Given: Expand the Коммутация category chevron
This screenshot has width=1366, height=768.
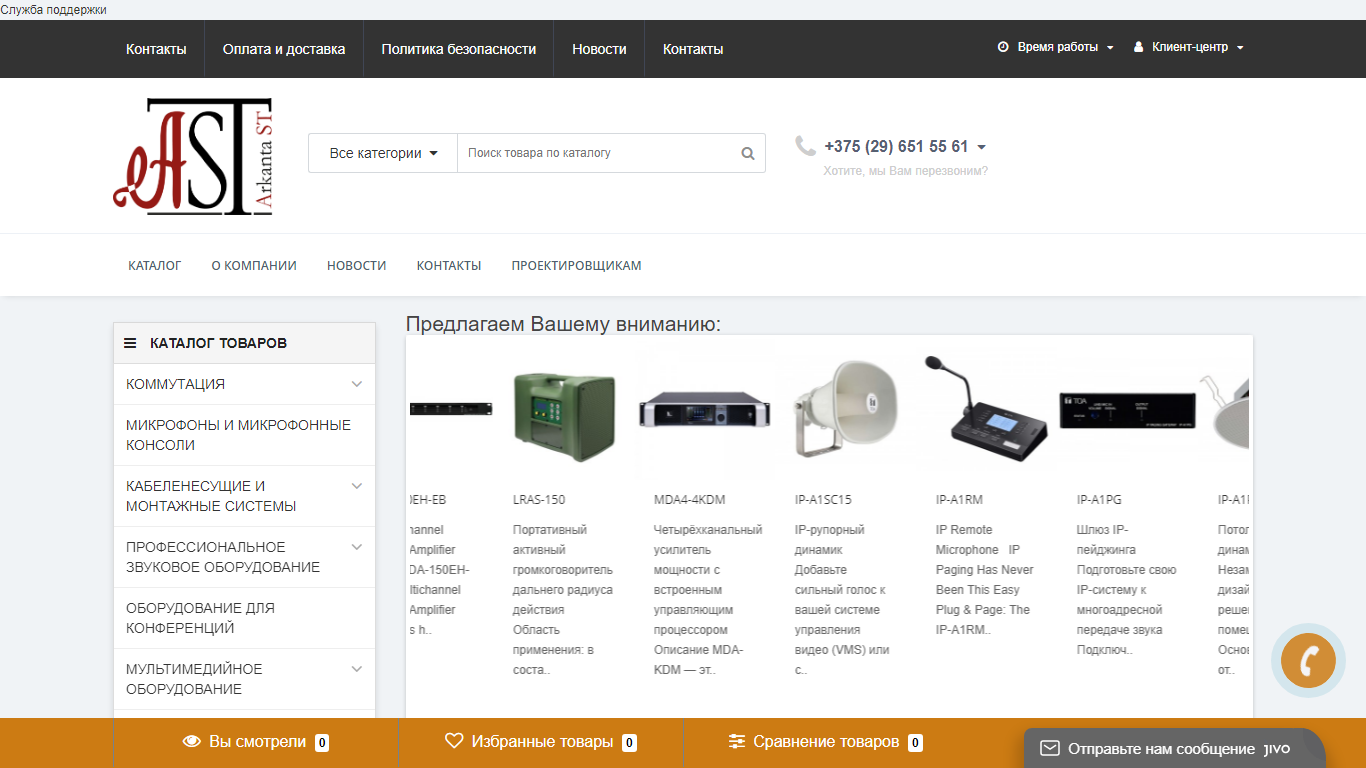Looking at the screenshot, I should coord(357,384).
